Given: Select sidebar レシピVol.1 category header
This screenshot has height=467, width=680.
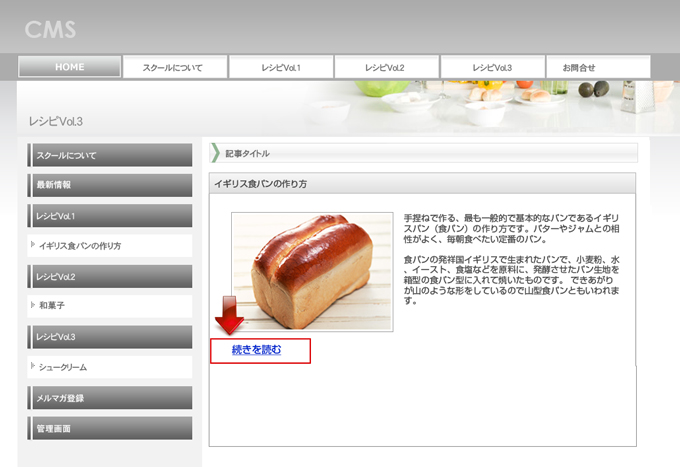Looking at the screenshot, I should coord(110,216).
